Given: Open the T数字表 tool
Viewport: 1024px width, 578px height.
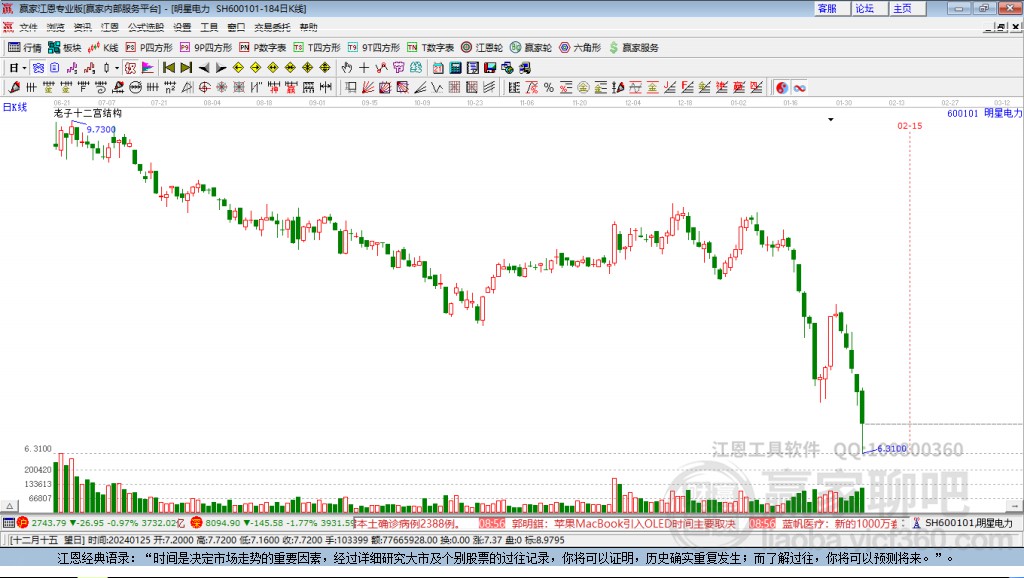Looking at the screenshot, I should (430, 48).
